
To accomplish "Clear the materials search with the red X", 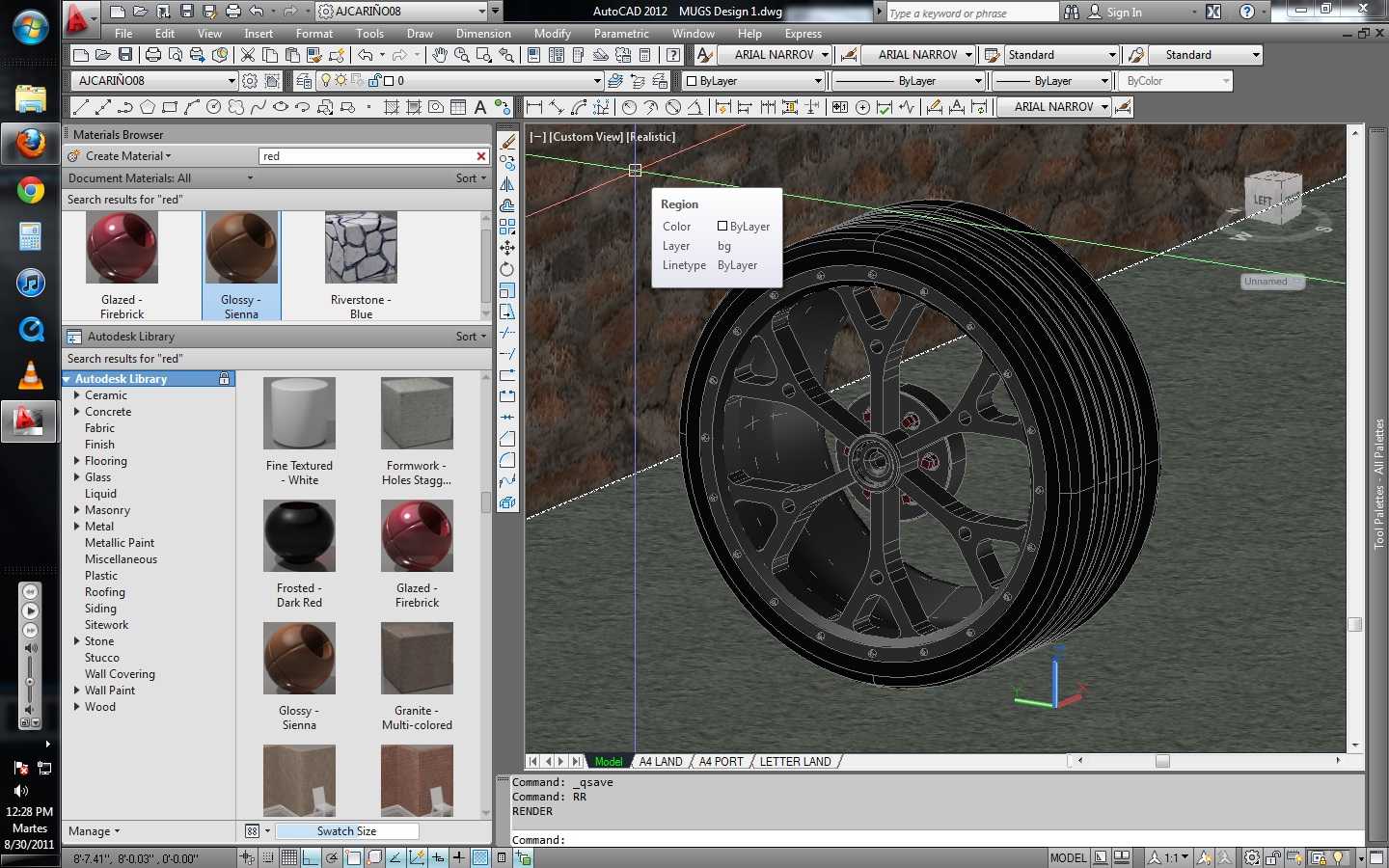I will coord(481,156).
